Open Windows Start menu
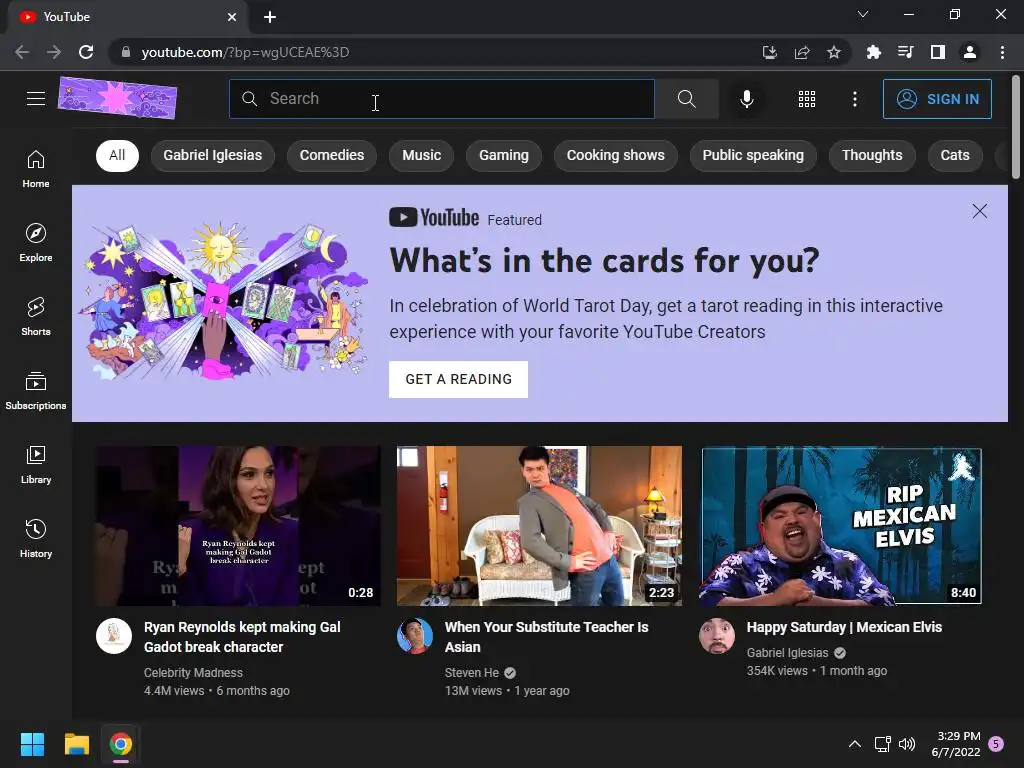The image size is (1024, 768). [32, 744]
